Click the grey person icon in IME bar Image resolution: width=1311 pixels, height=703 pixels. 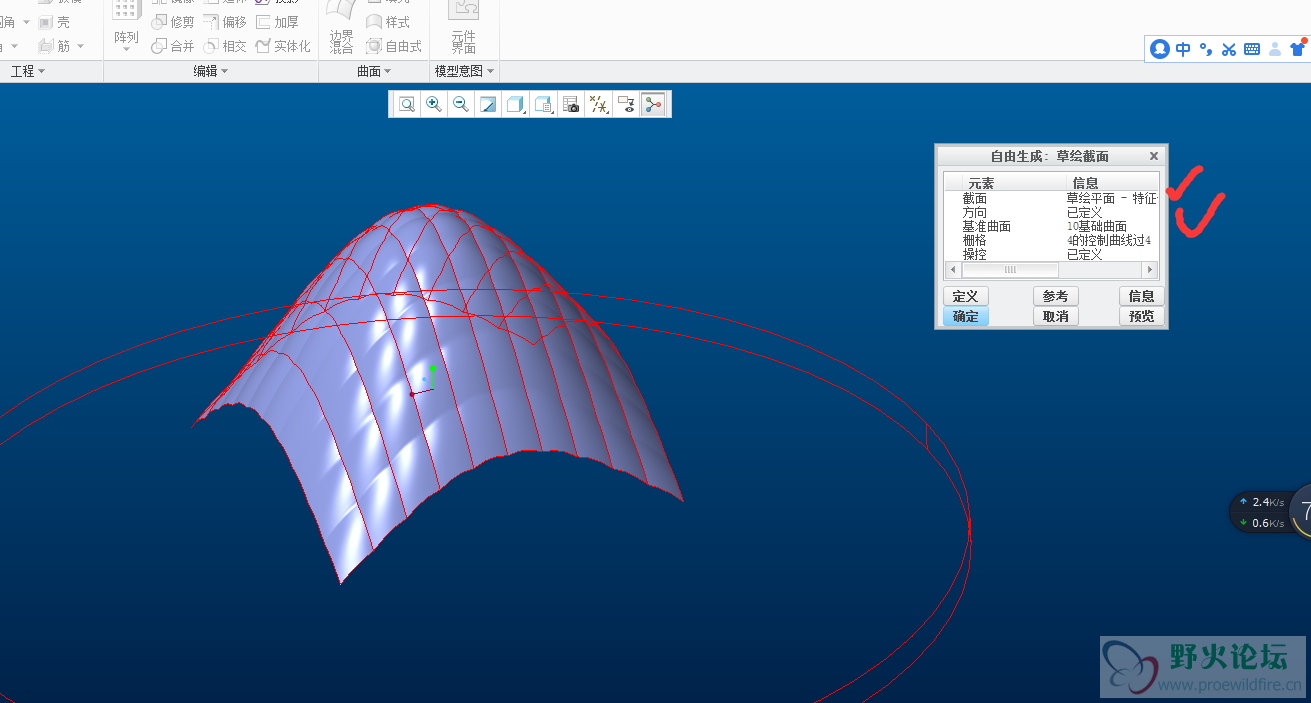point(1275,48)
